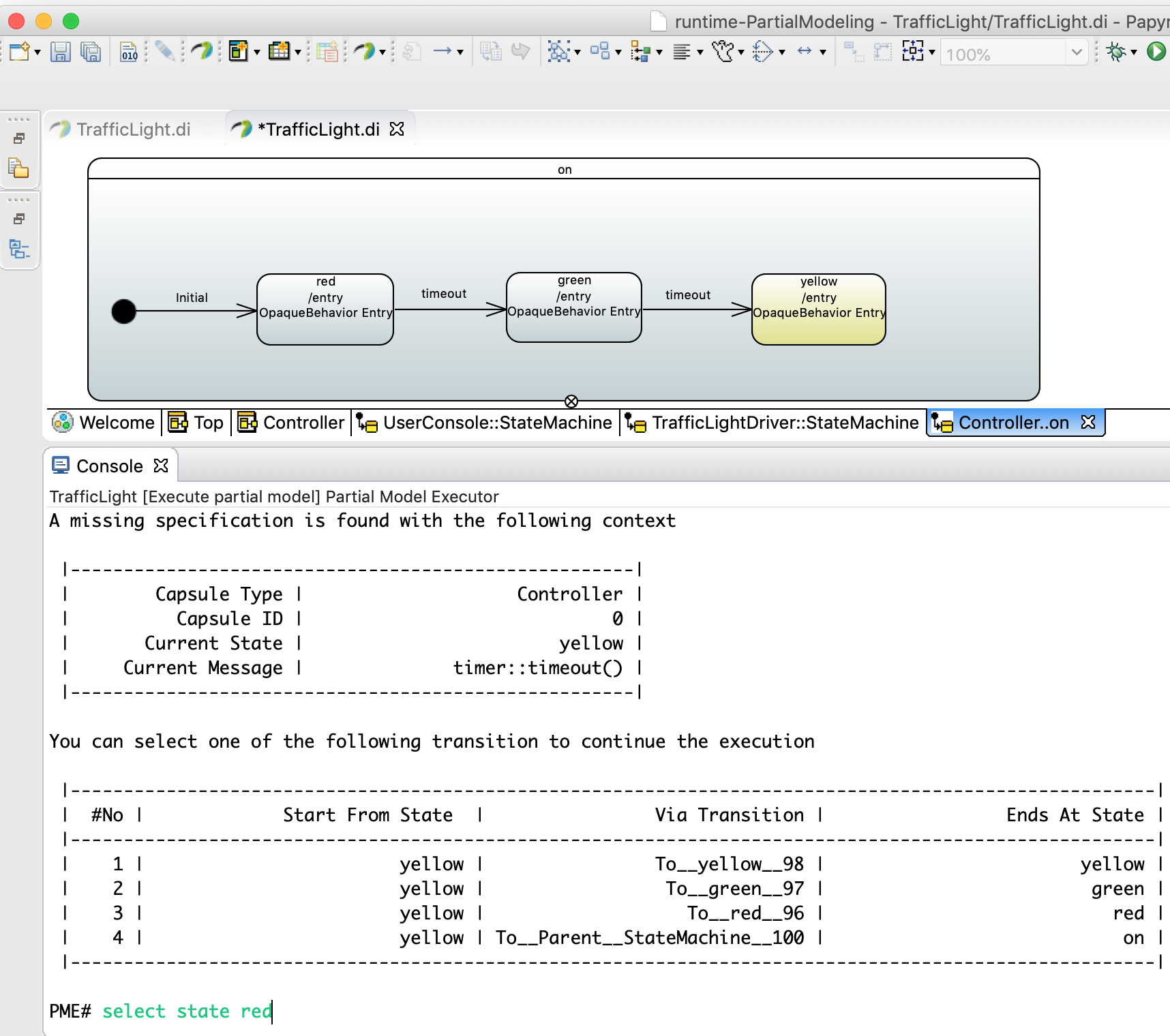The height and width of the screenshot is (1036, 1170).
Task: Click the green Run play button
Action: (1157, 51)
